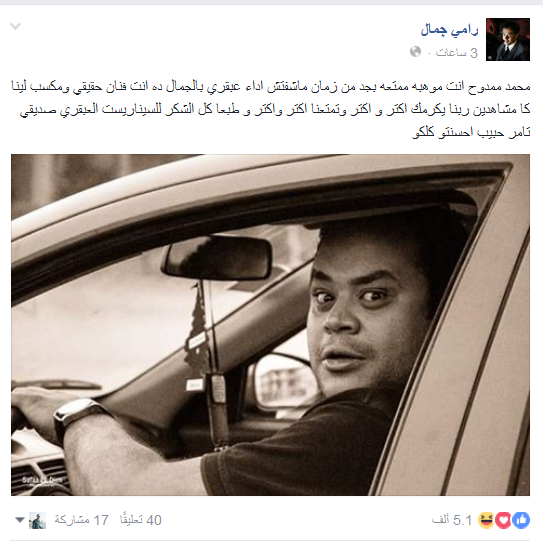
Task: Click the rear-view mirror in the photo
Action: [216, 257]
